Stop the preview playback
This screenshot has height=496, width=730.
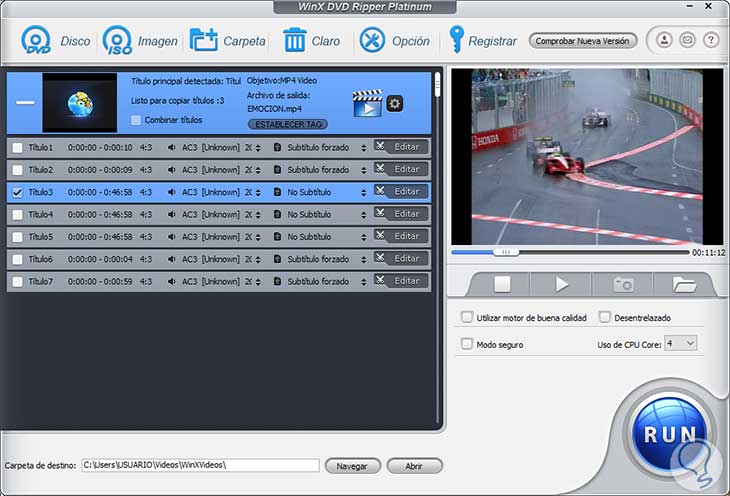pyautogui.click(x=502, y=284)
